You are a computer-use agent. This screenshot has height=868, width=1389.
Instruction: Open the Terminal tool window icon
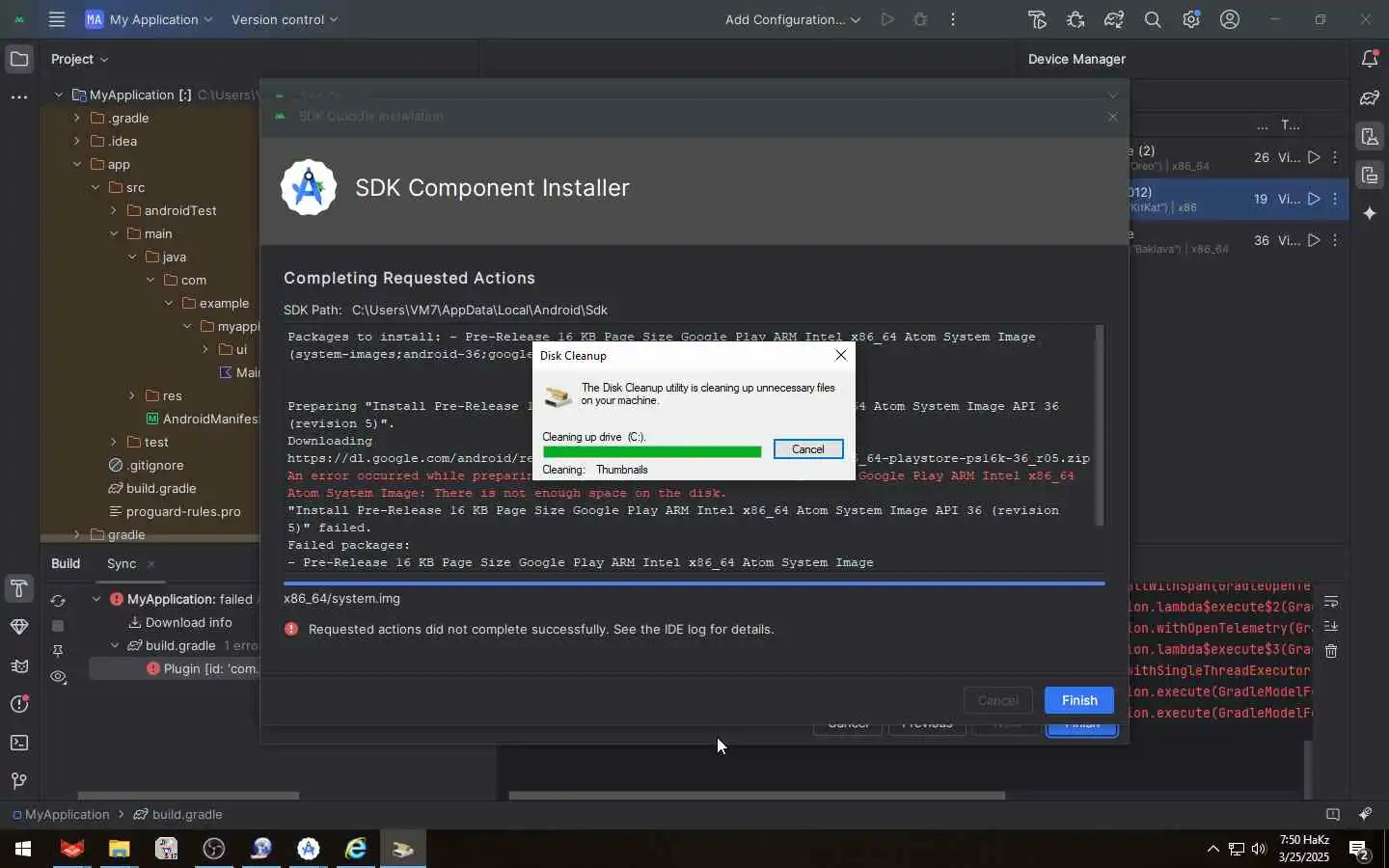(x=19, y=743)
